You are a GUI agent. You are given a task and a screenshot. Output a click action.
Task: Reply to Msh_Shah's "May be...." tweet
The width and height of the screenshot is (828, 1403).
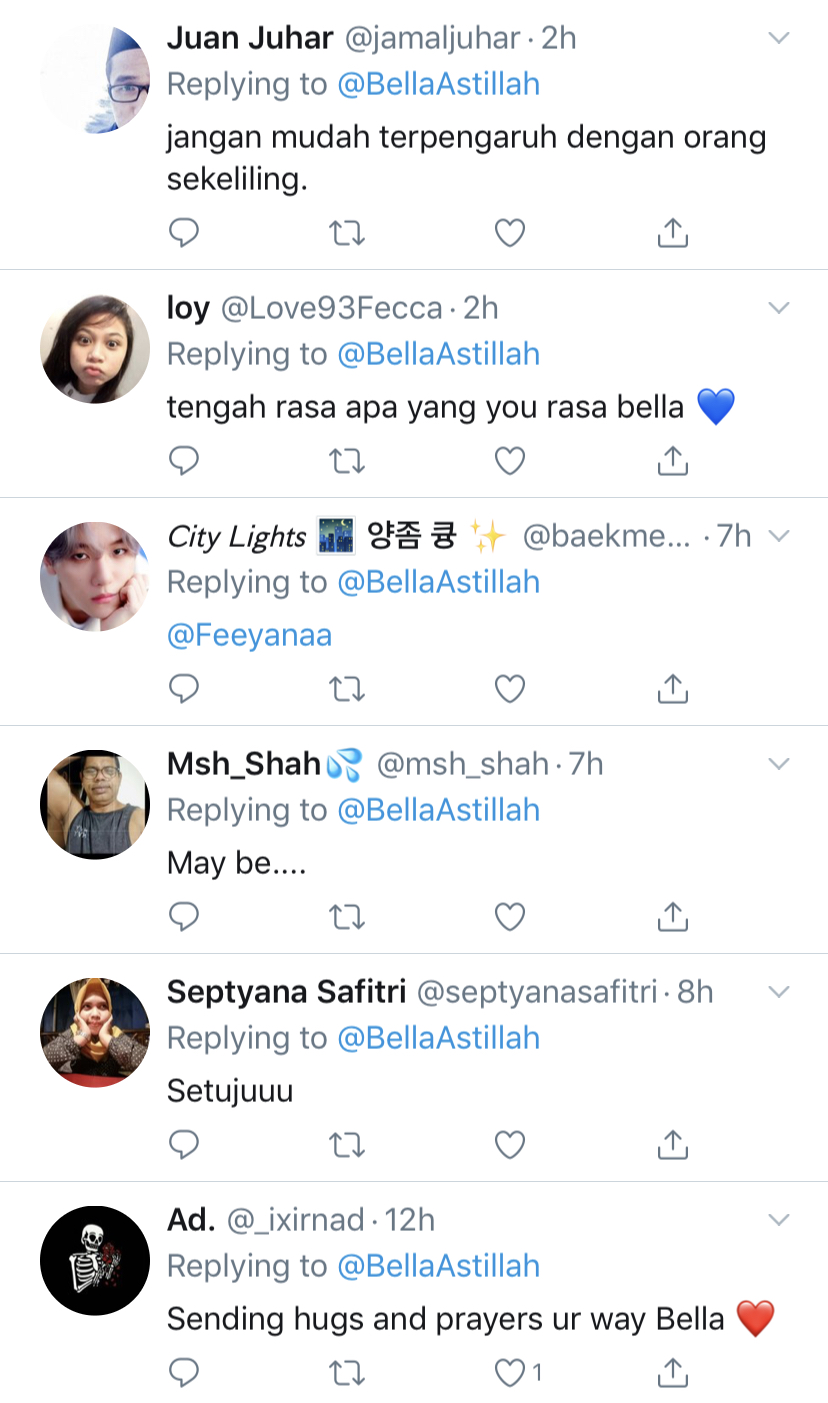[184, 917]
